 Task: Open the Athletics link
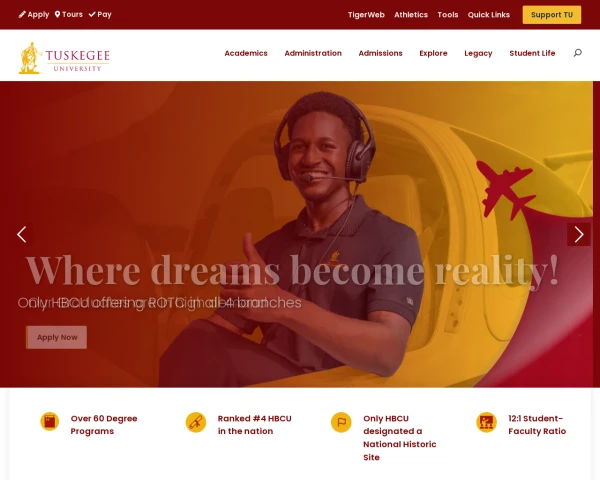[411, 15]
